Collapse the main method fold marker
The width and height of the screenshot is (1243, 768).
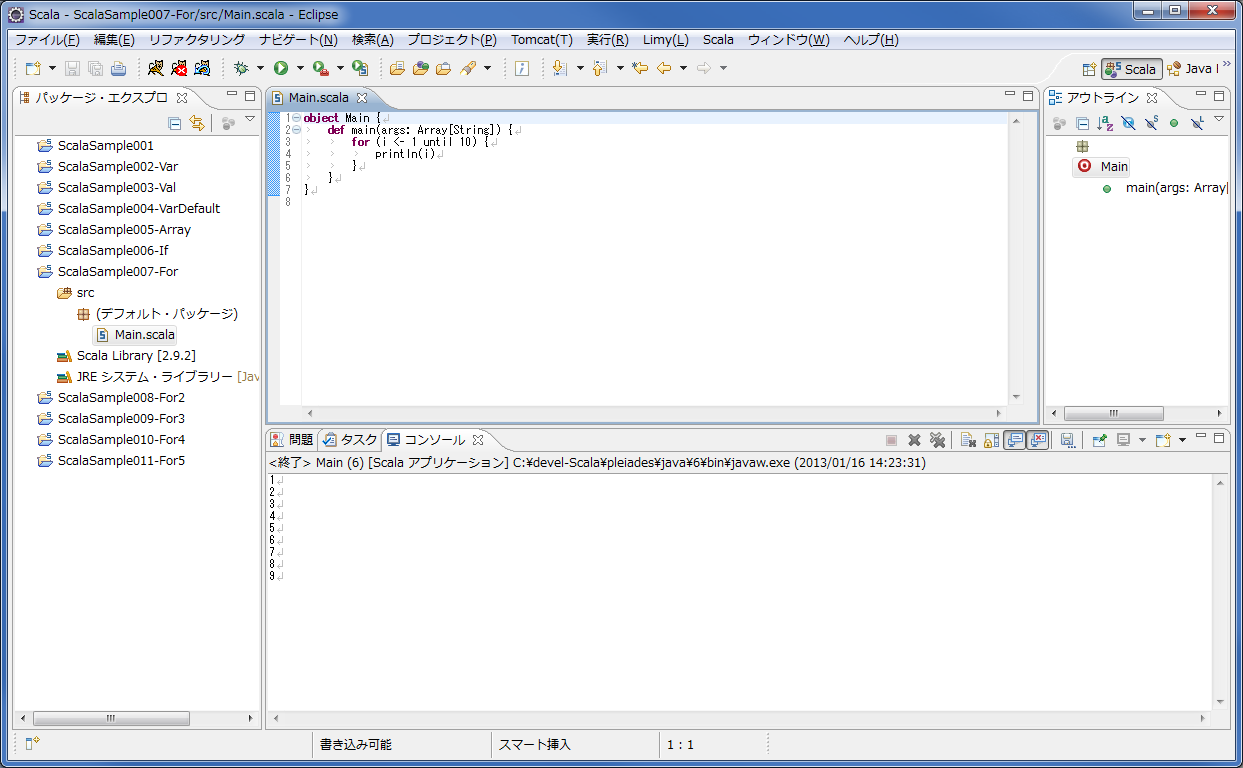point(297,130)
